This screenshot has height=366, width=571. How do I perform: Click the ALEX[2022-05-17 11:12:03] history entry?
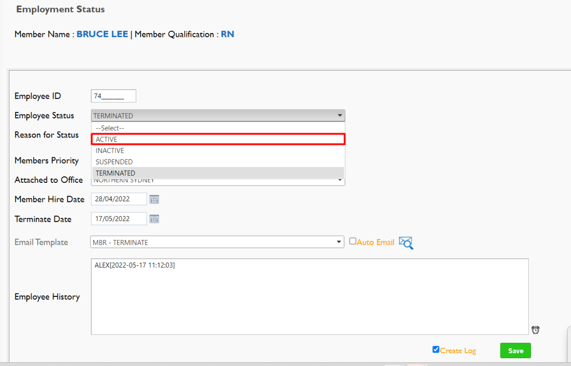pyautogui.click(x=135, y=265)
